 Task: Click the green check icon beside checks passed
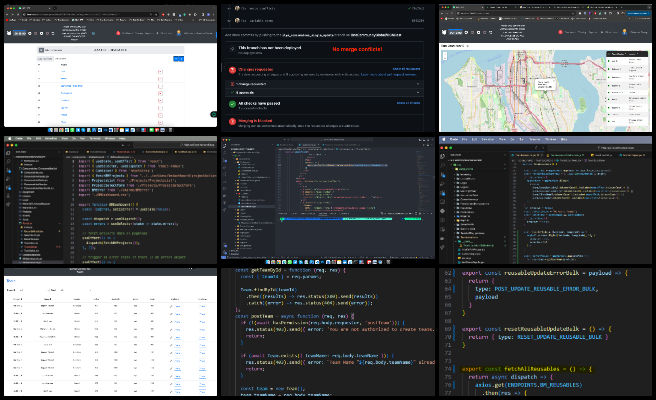click(x=231, y=103)
